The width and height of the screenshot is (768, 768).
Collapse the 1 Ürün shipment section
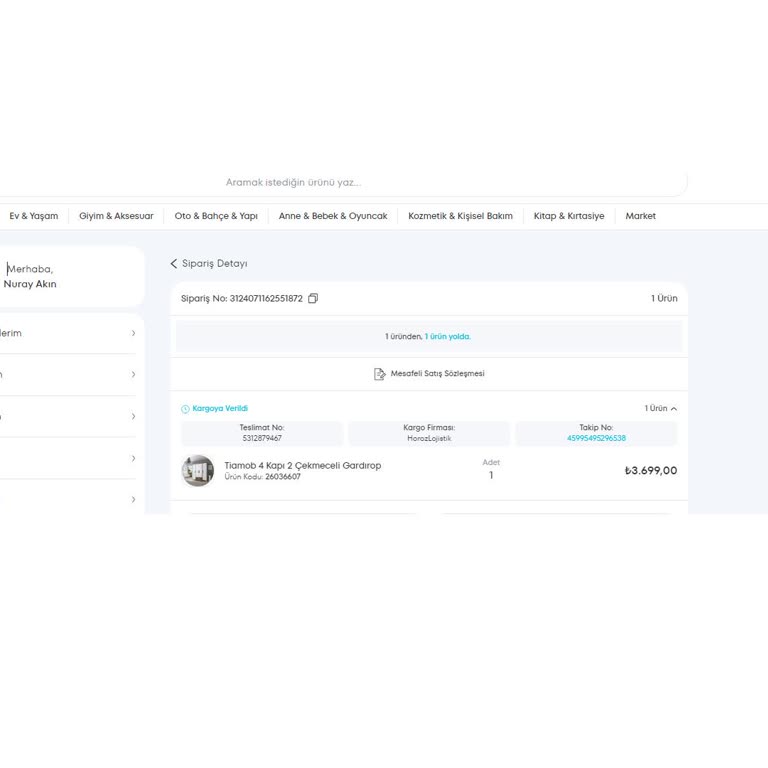coord(661,408)
